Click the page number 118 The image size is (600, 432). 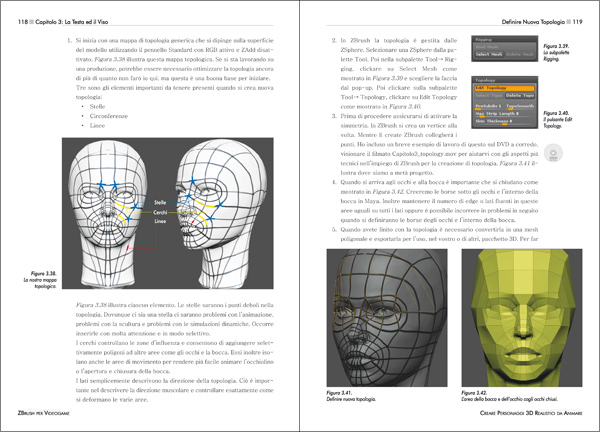23,22
